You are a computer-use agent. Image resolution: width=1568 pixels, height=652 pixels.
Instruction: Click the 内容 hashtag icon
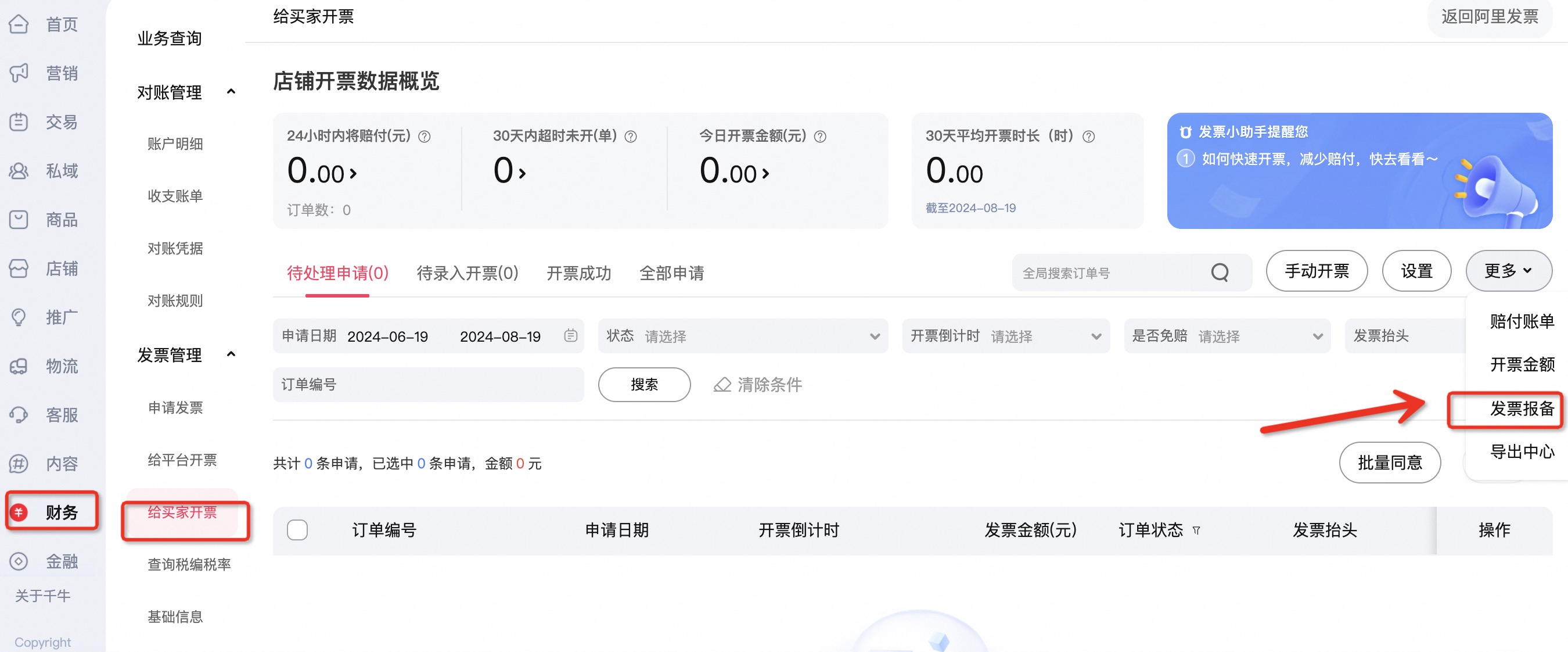click(19, 463)
